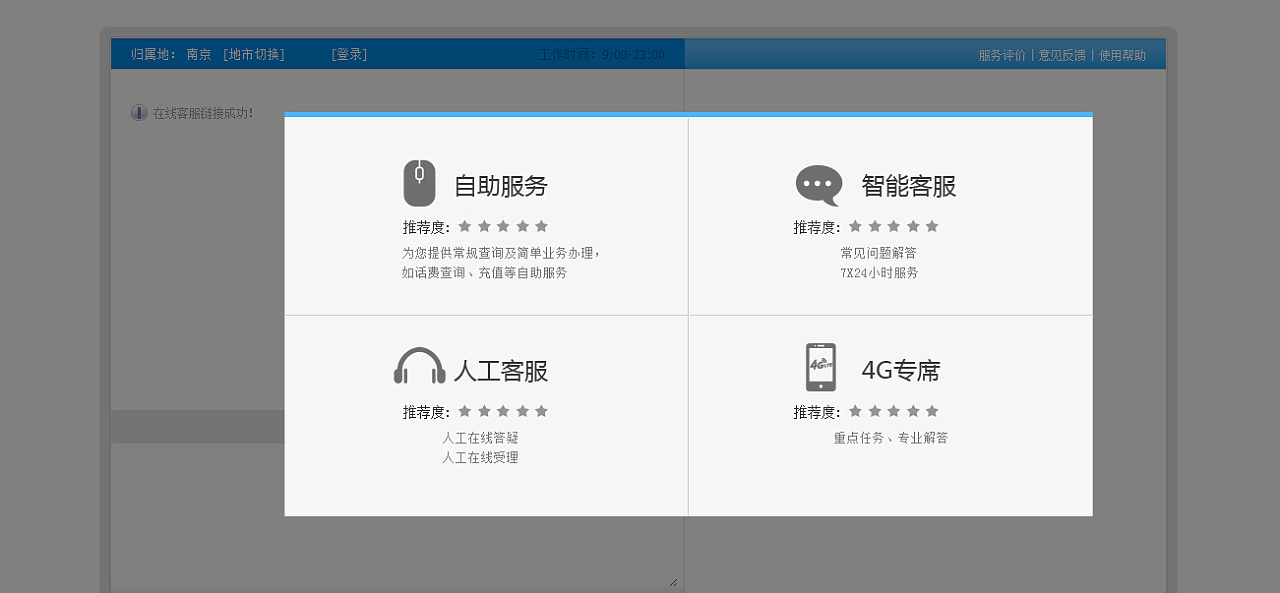Viewport: 1280px width, 593px height.
Task: Click the star rating under 人工客服
Action: (x=503, y=412)
